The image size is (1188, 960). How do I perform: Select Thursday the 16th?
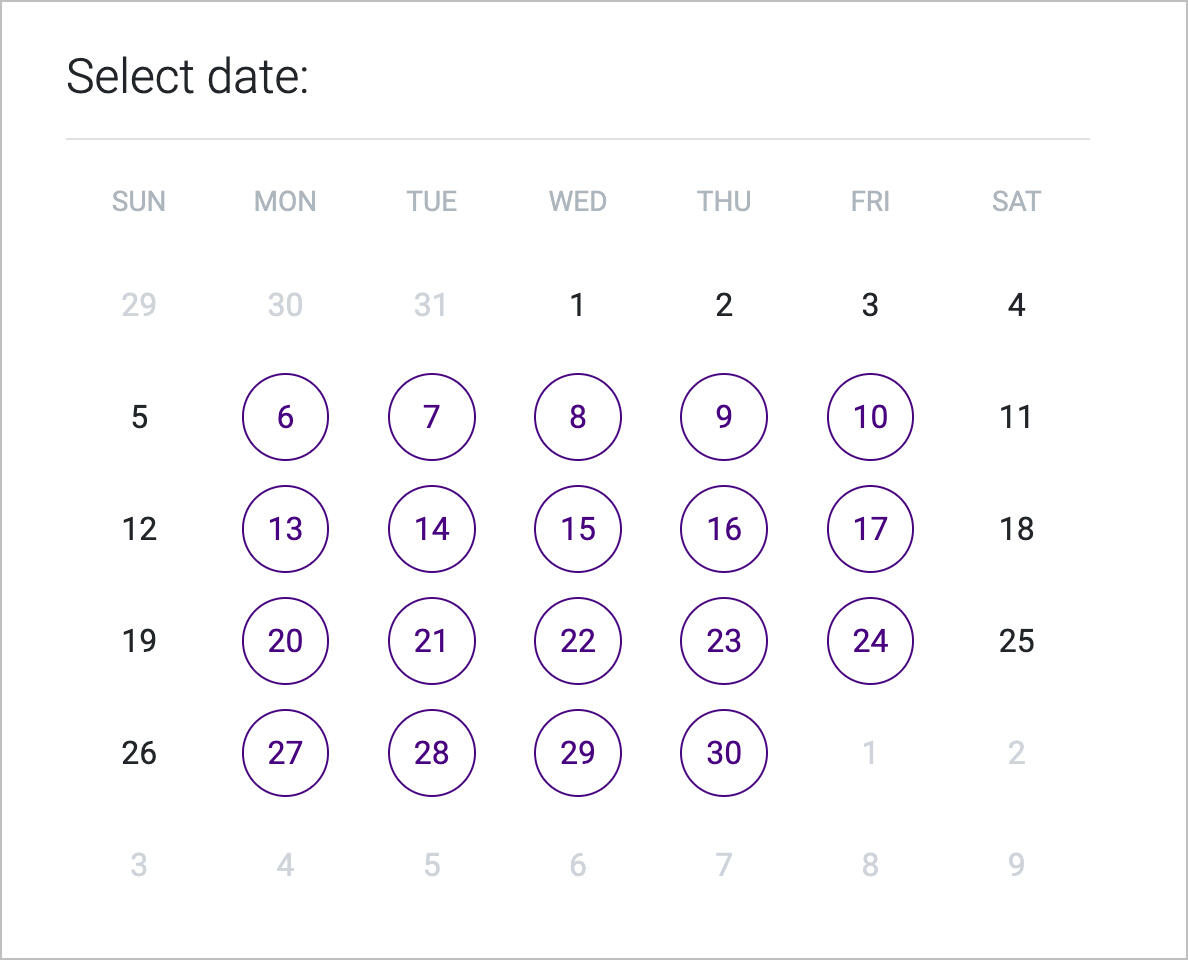pos(724,529)
